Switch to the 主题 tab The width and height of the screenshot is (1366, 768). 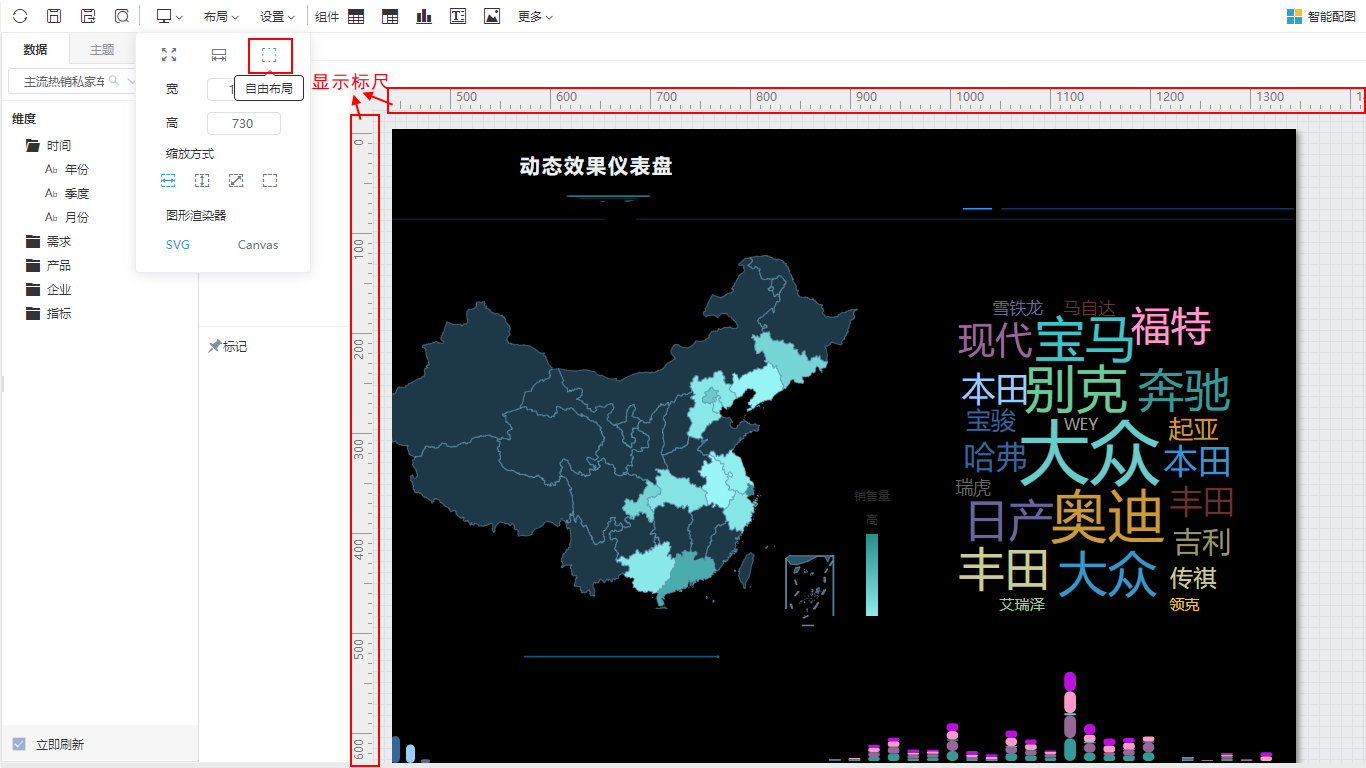point(102,49)
